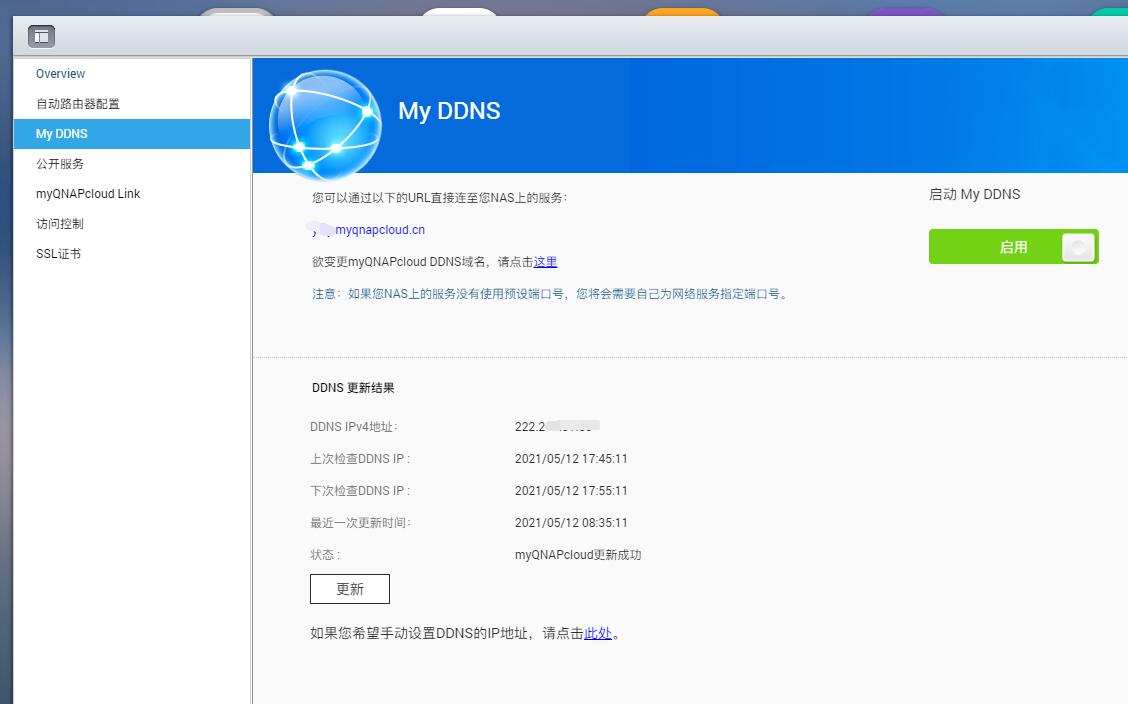This screenshot has width=1128, height=704.
Task: Open 自动路由器配置 settings page
Action: pos(77,103)
